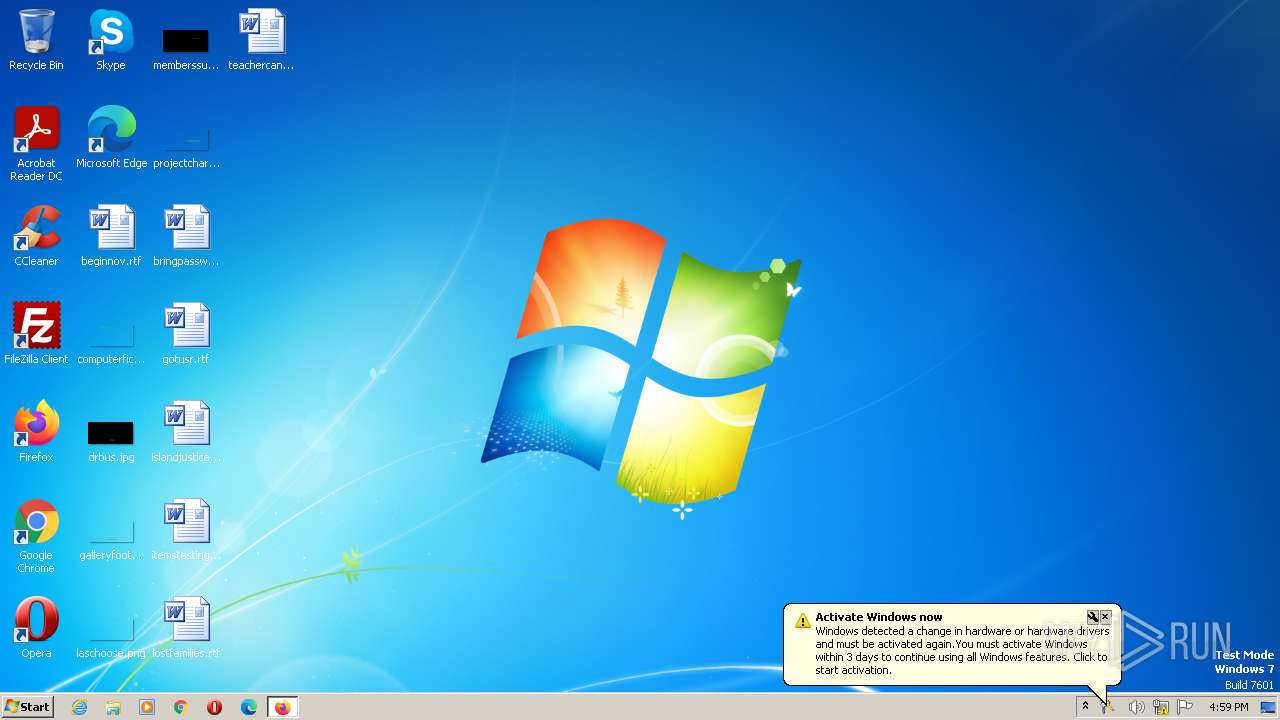Image resolution: width=1280 pixels, height=720 pixels.
Task: Select the Firefox desktop shortcut
Action: (x=36, y=432)
